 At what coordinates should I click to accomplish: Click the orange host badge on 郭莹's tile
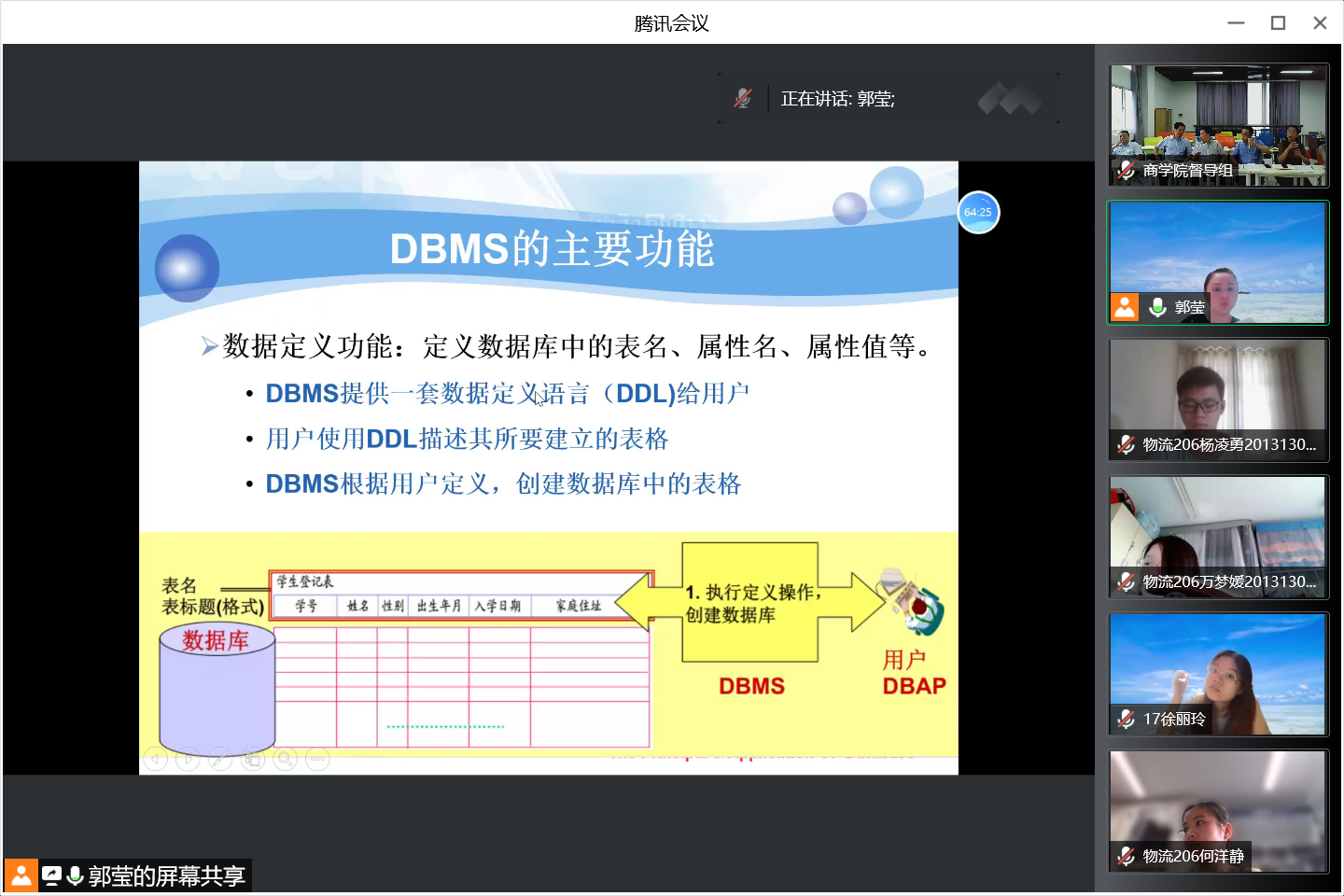point(1125,307)
